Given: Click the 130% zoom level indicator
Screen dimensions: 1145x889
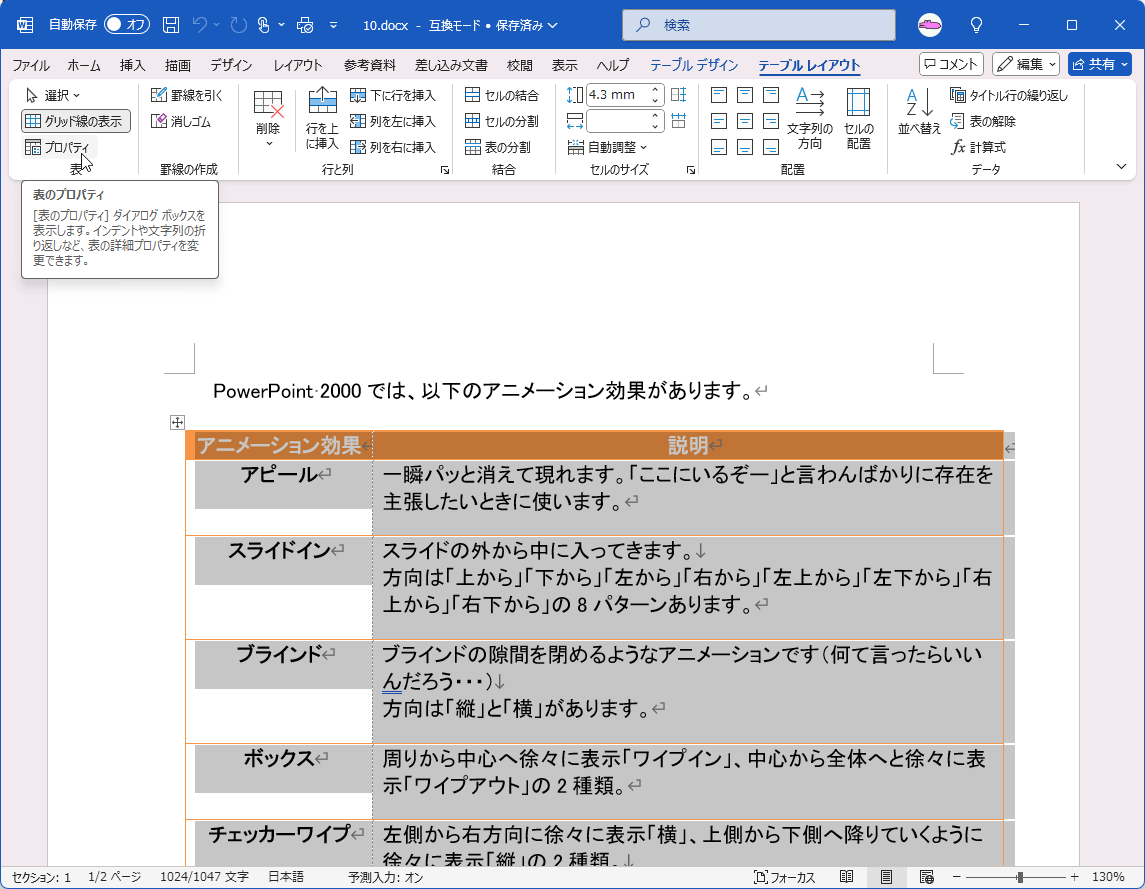Looking at the screenshot, I should click(x=1110, y=878).
